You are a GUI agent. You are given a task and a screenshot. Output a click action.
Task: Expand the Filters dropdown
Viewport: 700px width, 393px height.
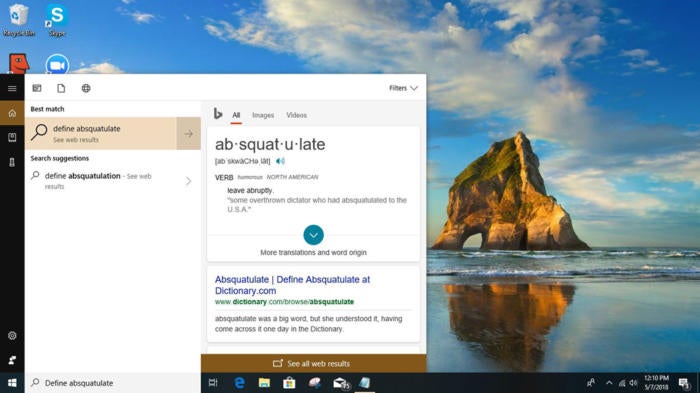pyautogui.click(x=403, y=88)
